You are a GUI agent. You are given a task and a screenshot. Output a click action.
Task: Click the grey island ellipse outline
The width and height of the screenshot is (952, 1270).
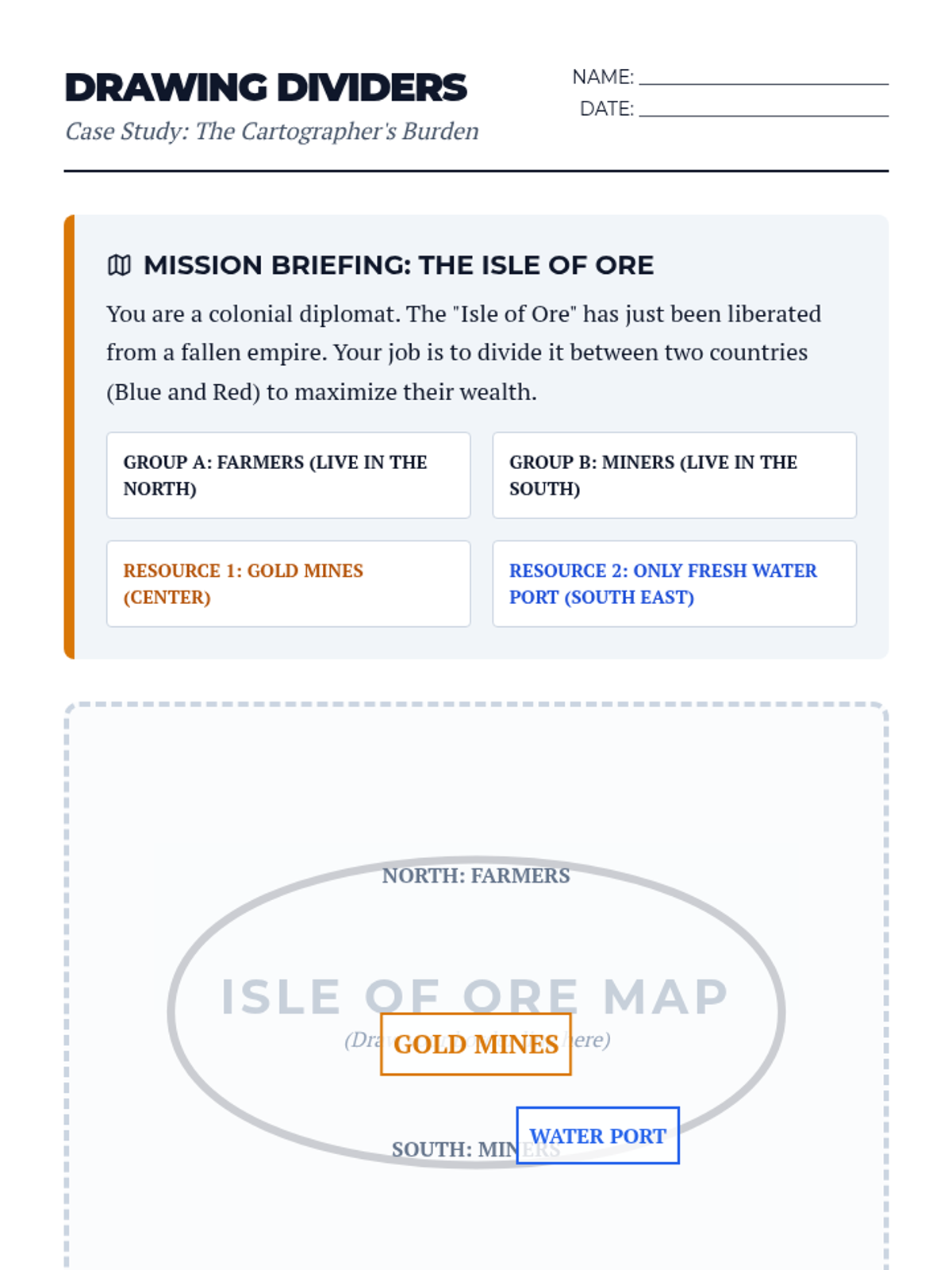click(x=170, y=1012)
